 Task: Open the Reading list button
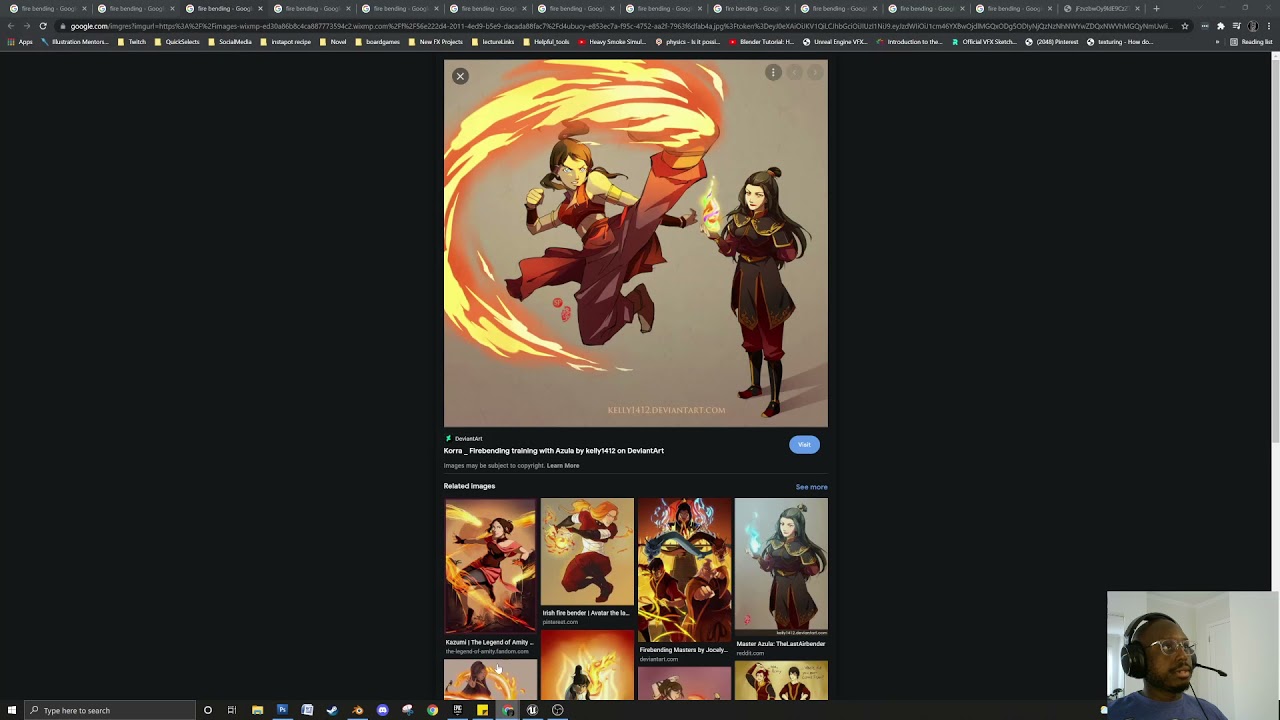click(x=1251, y=42)
